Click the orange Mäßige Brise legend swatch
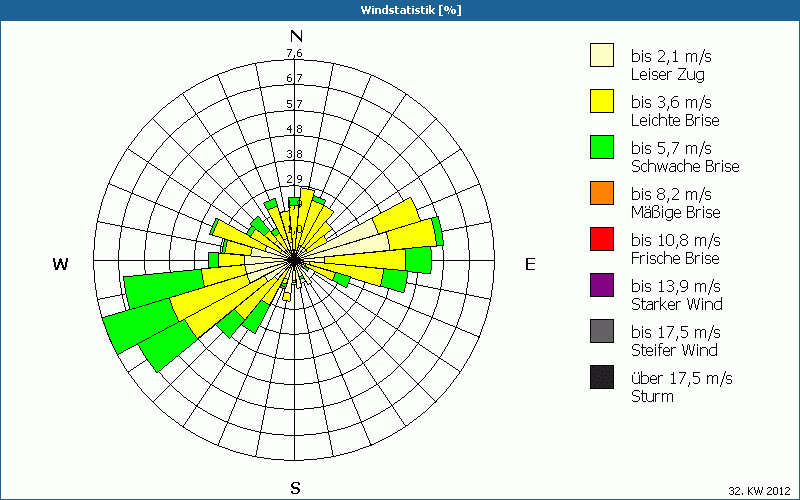 (602, 193)
